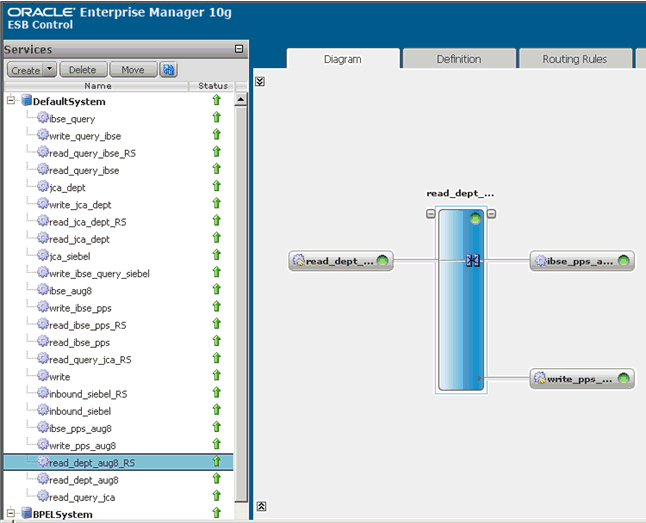Click the Delete button
646x523 pixels.
coord(83,70)
